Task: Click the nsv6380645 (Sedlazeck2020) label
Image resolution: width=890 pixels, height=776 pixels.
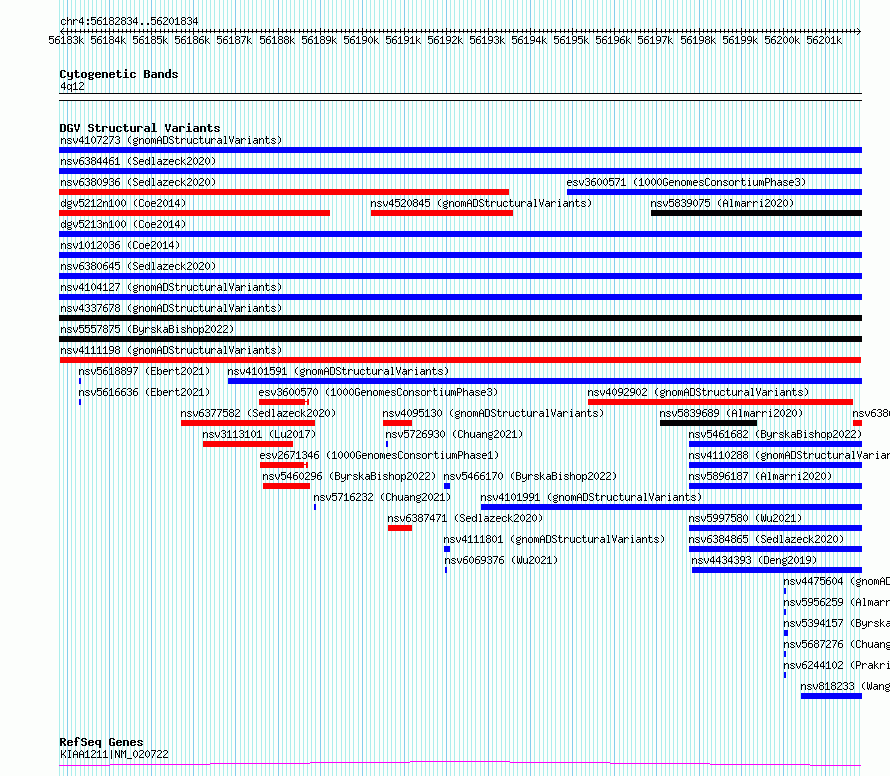Action: click(x=138, y=266)
